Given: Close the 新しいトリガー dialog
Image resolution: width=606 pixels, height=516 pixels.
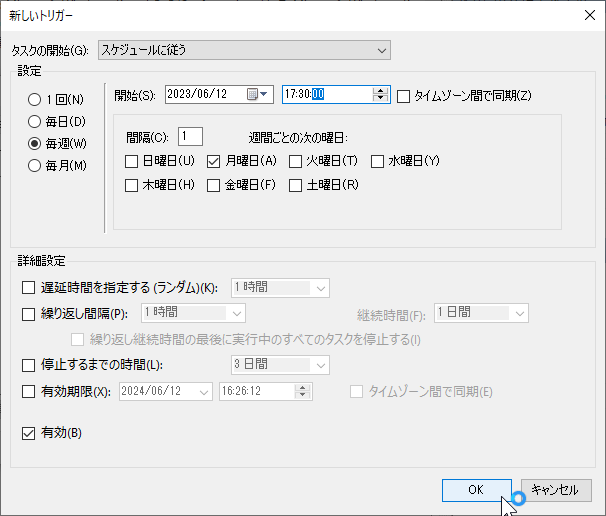Looking at the screenshot, I should 590,15.
